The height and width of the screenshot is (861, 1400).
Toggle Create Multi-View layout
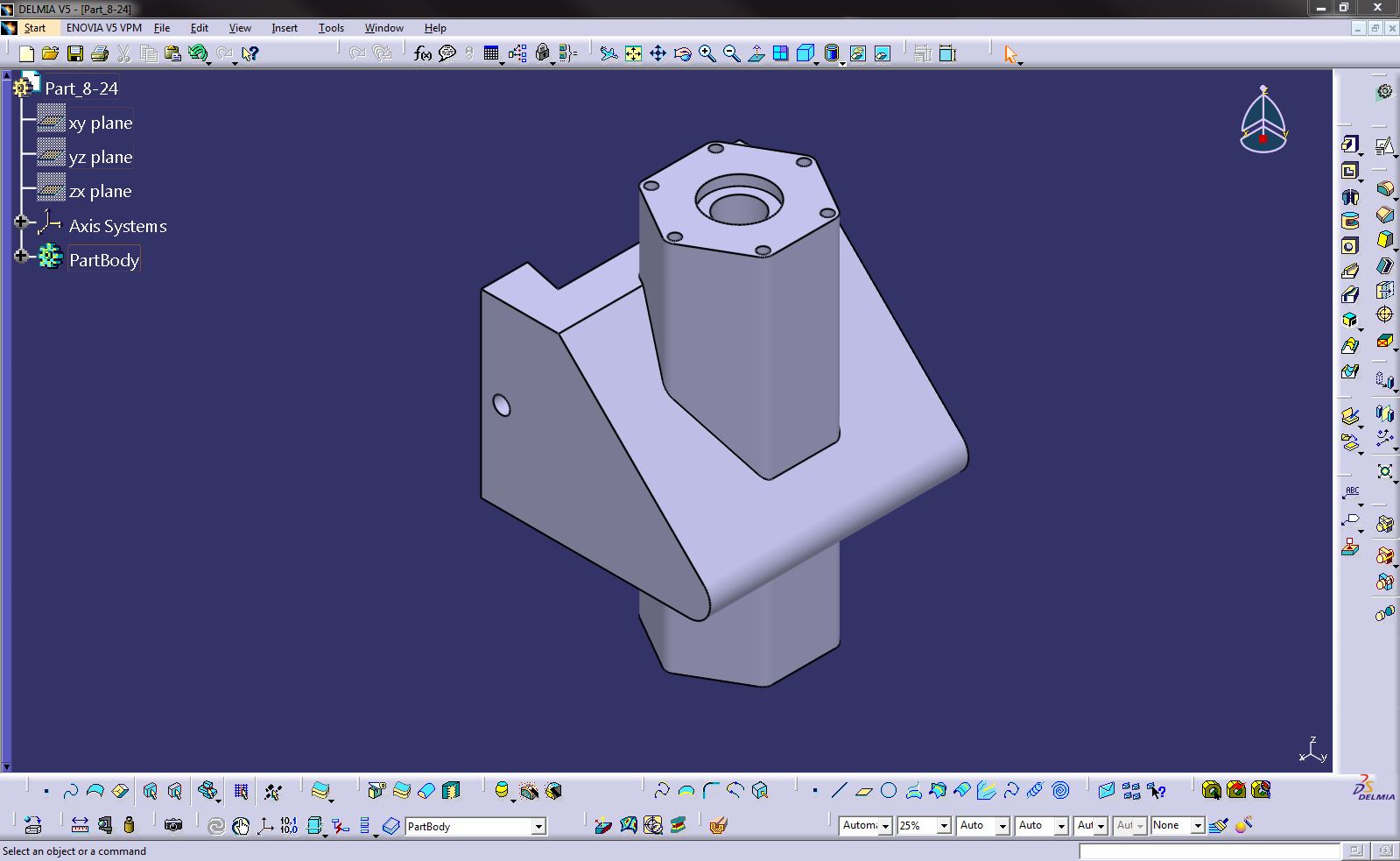[780, 54]
